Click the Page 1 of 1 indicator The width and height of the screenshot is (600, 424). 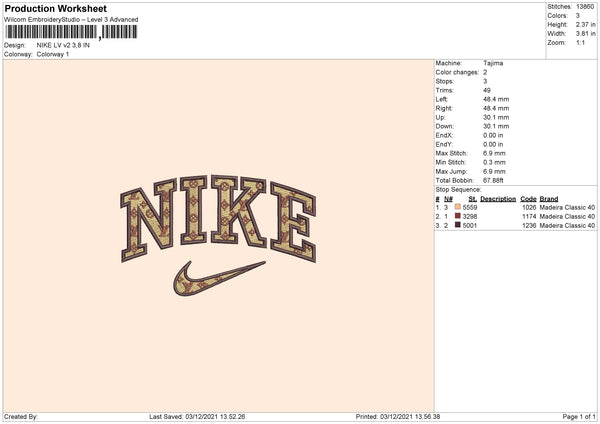click(x=579, y=417)
